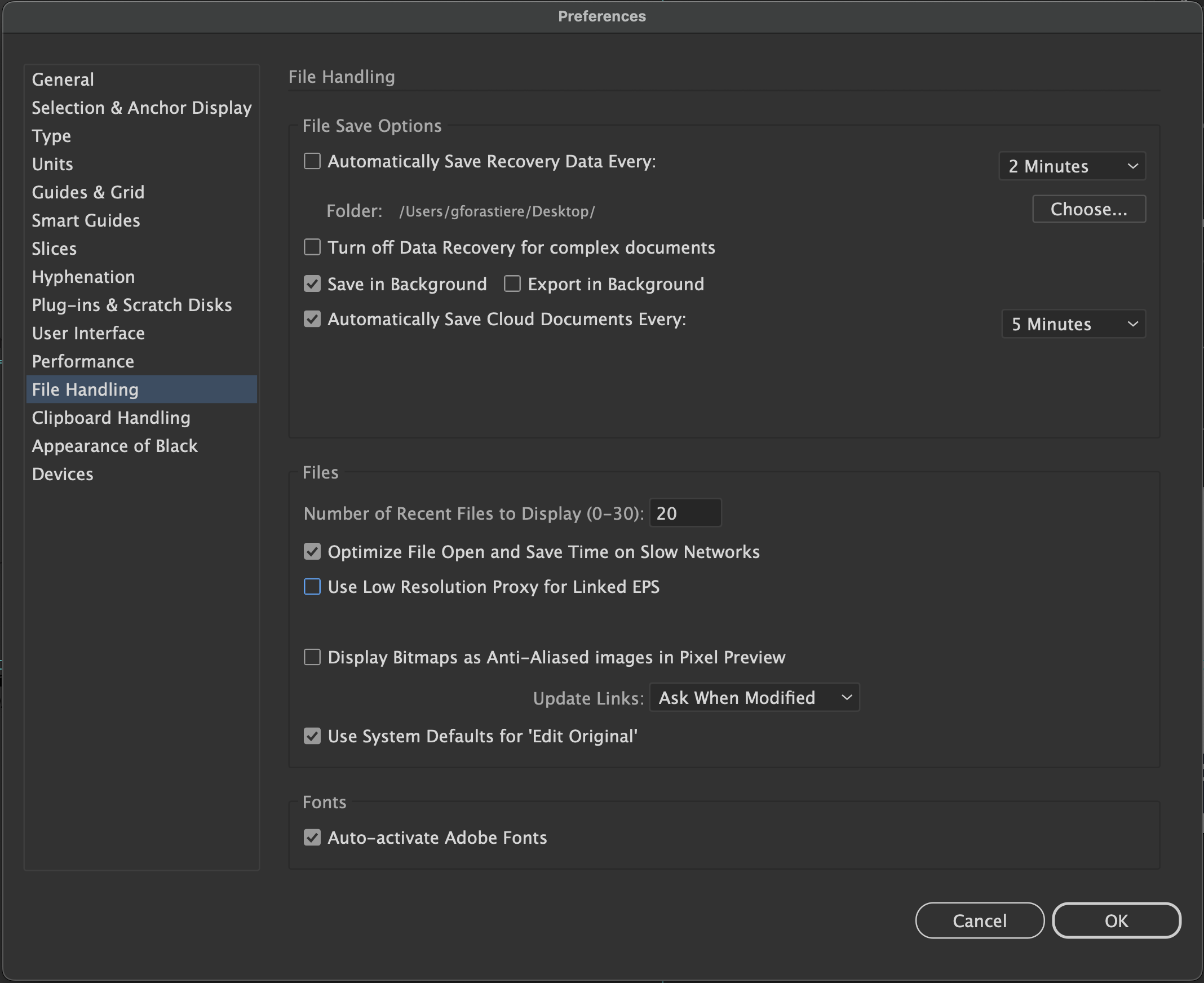The width and height of the screenshot is (1204, 983).
Task: Select the Appearance of Black category
Action: [x=114, y=446]
